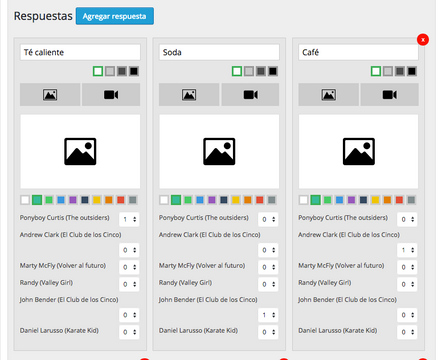This screenshot has height=360, width=442.
Task: Choose black shade for Té caliente
Action: [x=134, y=71]
